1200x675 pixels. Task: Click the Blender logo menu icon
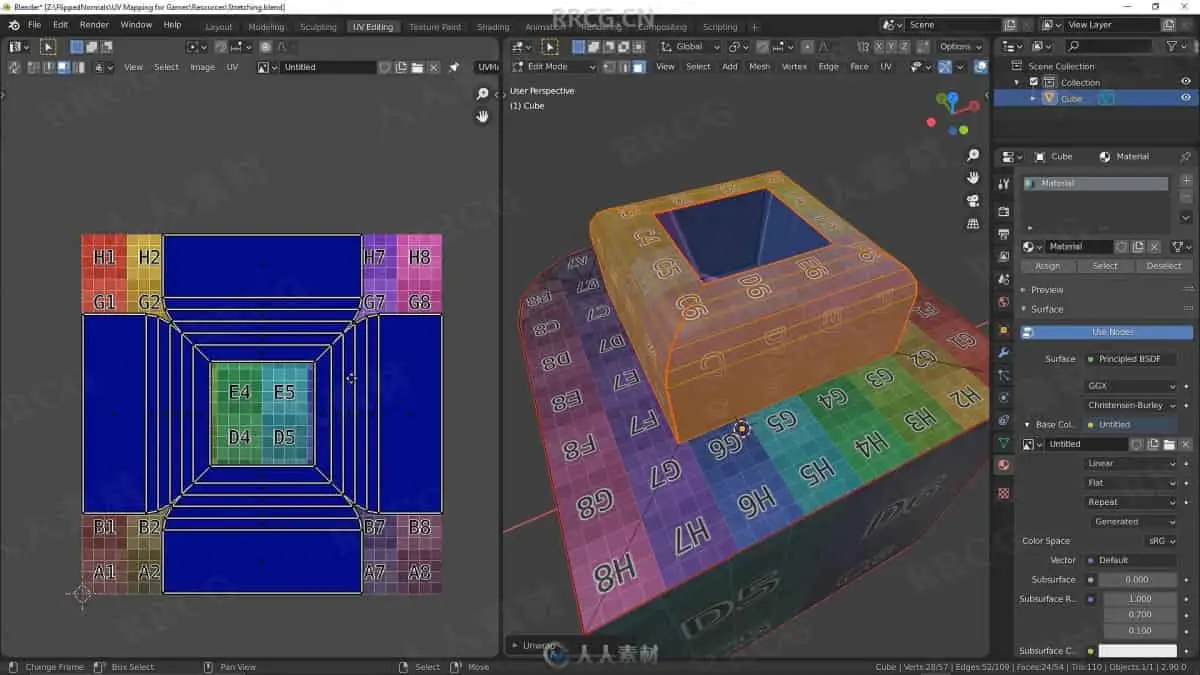point(14,24)
